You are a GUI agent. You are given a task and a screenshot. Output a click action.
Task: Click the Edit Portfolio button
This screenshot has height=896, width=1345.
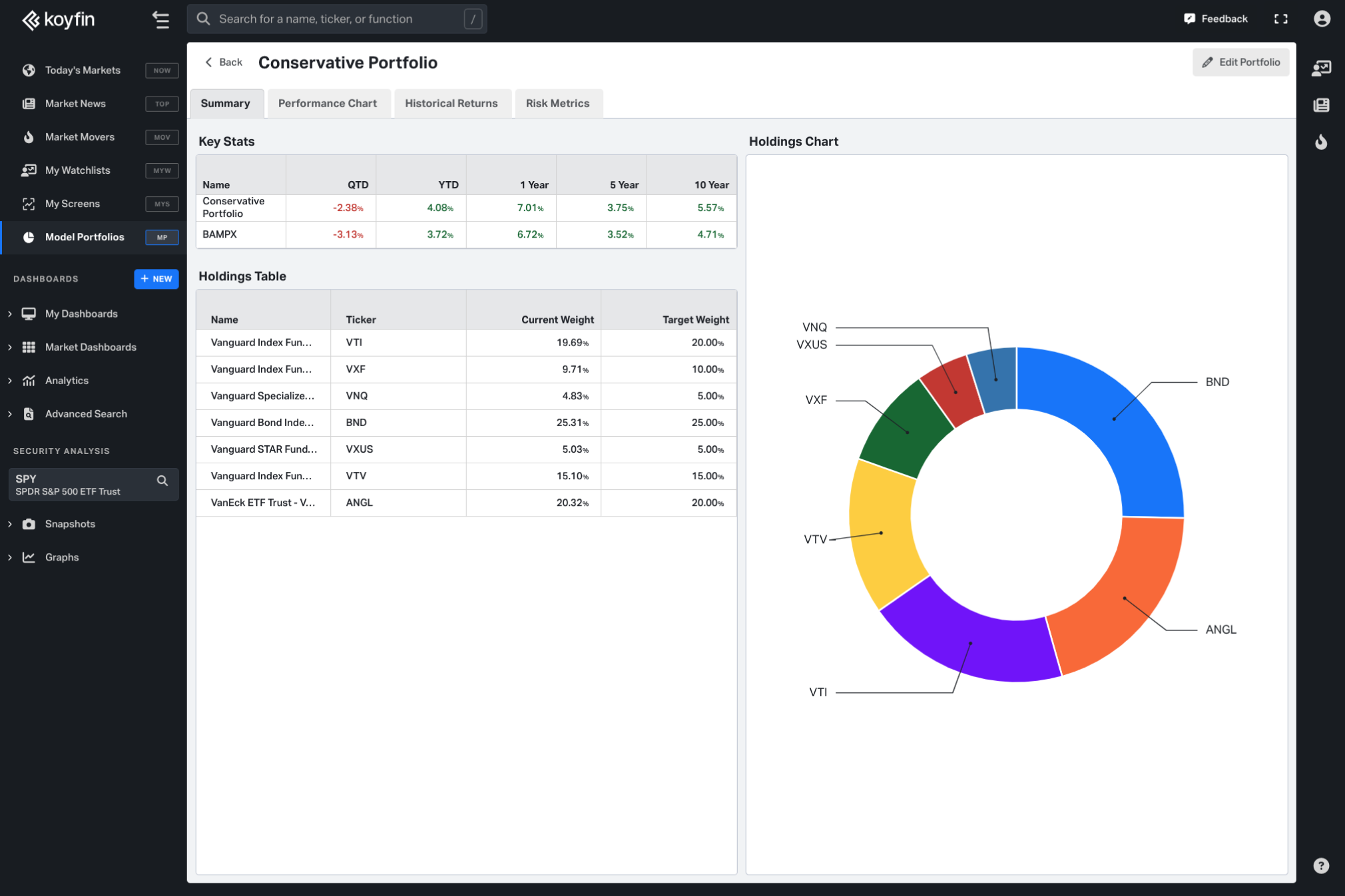pyautogui.click(x=1240, y=62)
